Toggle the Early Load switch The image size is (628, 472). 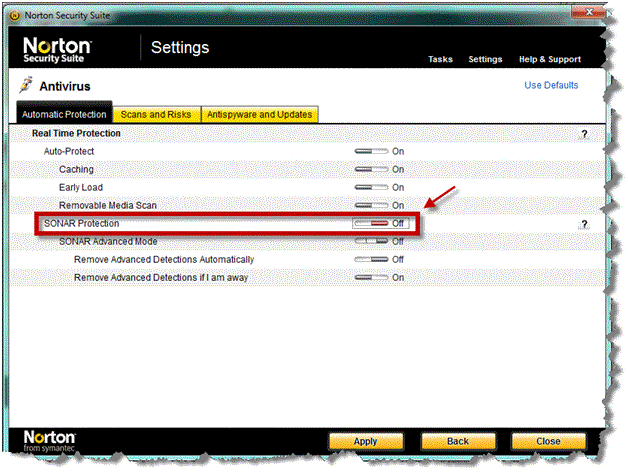[x=371, y=187]
